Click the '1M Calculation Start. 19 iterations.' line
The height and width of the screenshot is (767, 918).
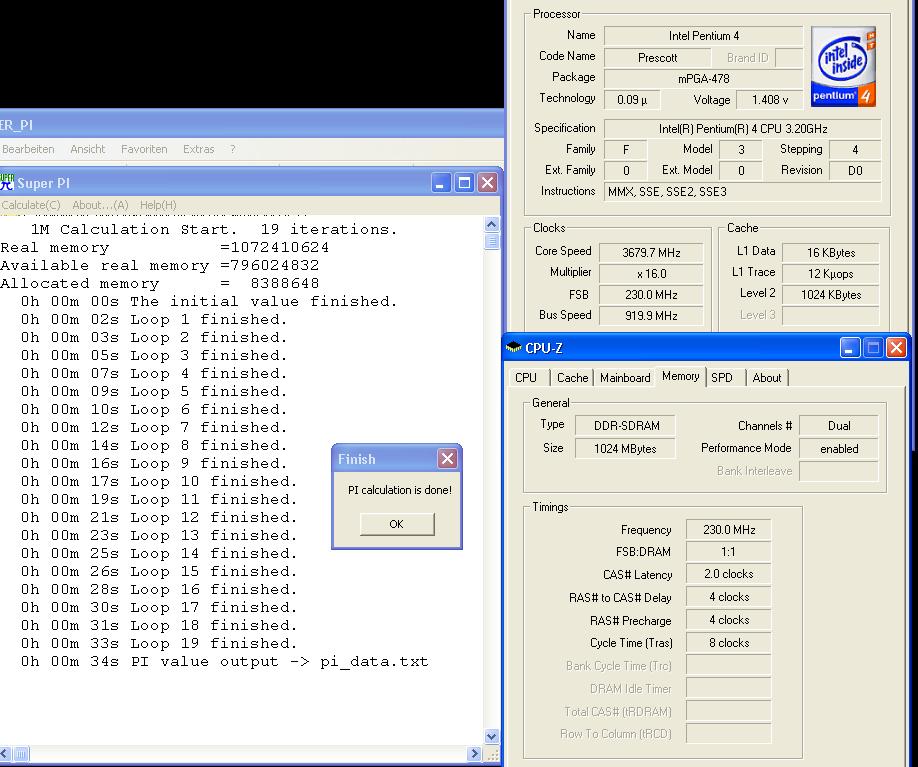(x=214, y=230)
